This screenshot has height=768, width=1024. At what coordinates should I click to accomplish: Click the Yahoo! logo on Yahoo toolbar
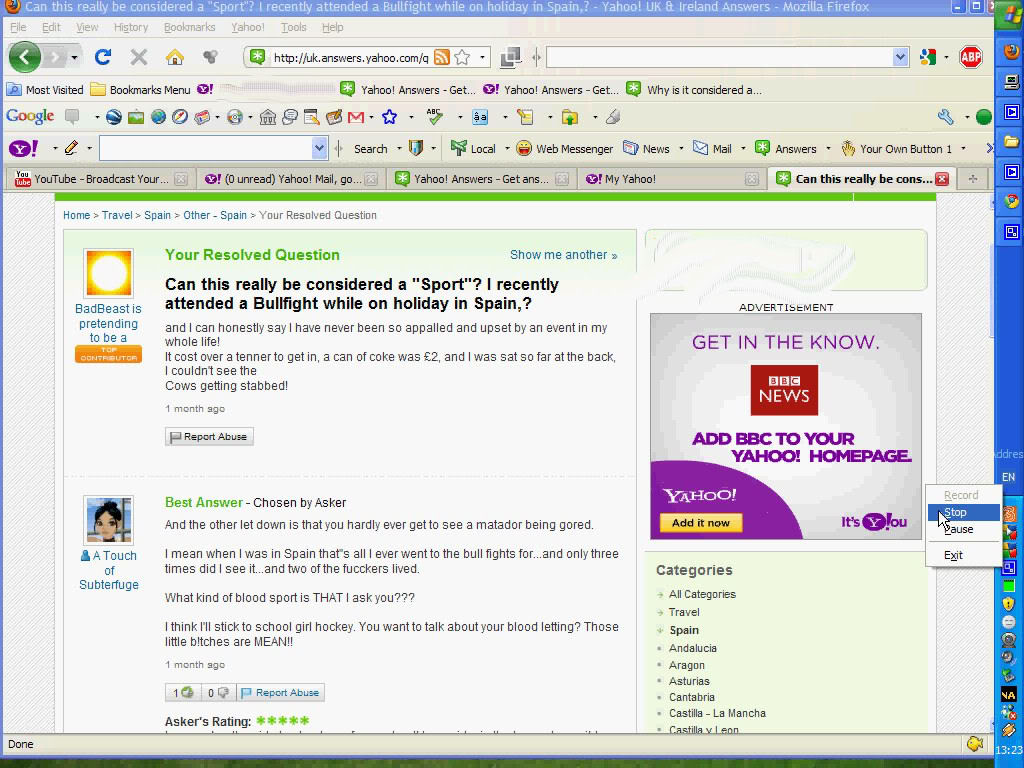tap(24, 149)
